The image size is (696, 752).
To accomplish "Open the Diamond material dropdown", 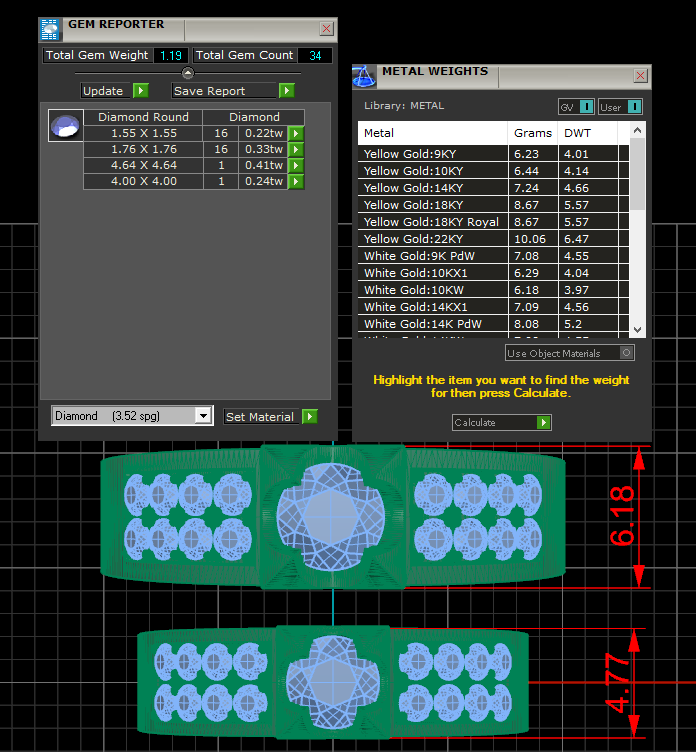I will (204, 416).
